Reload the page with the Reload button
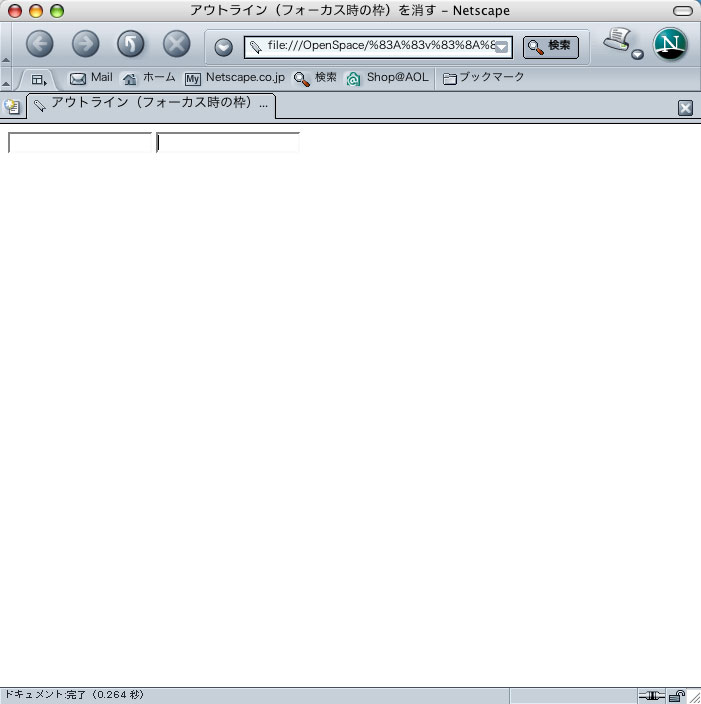Image resolution: width=701 pixels, height=704 pixels. [131, 44]
